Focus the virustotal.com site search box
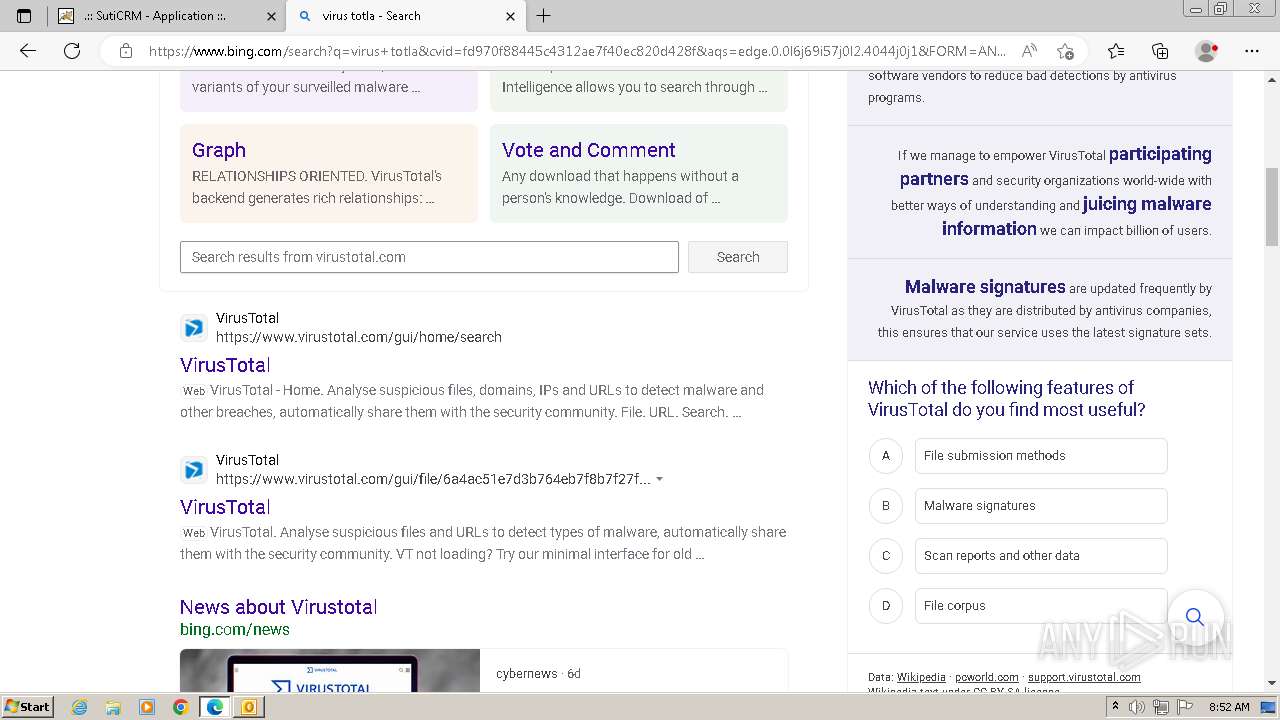The height and width of the screenshot is (720, 1280). (x=429, y=257)
